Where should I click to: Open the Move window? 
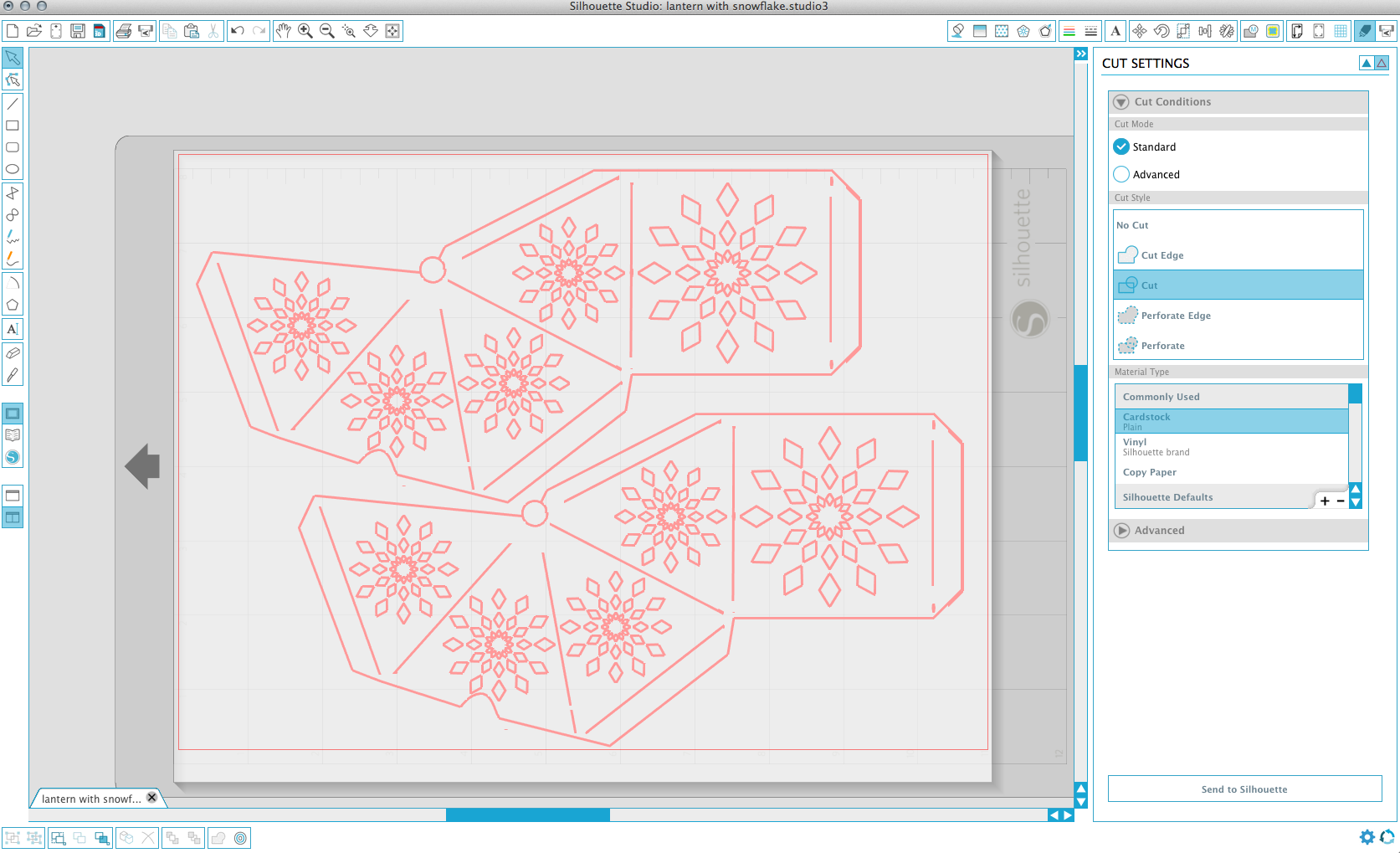[x=1140, y=31]
